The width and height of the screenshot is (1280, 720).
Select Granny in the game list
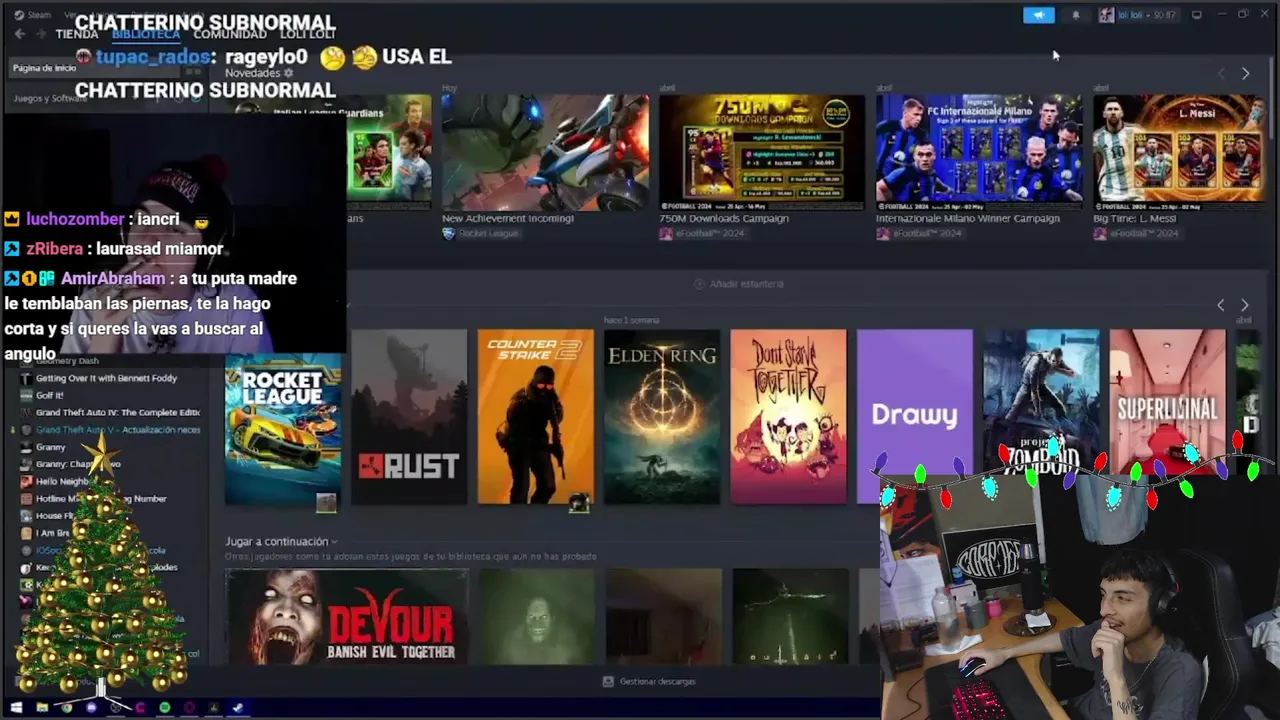click(x=50, y=447)
